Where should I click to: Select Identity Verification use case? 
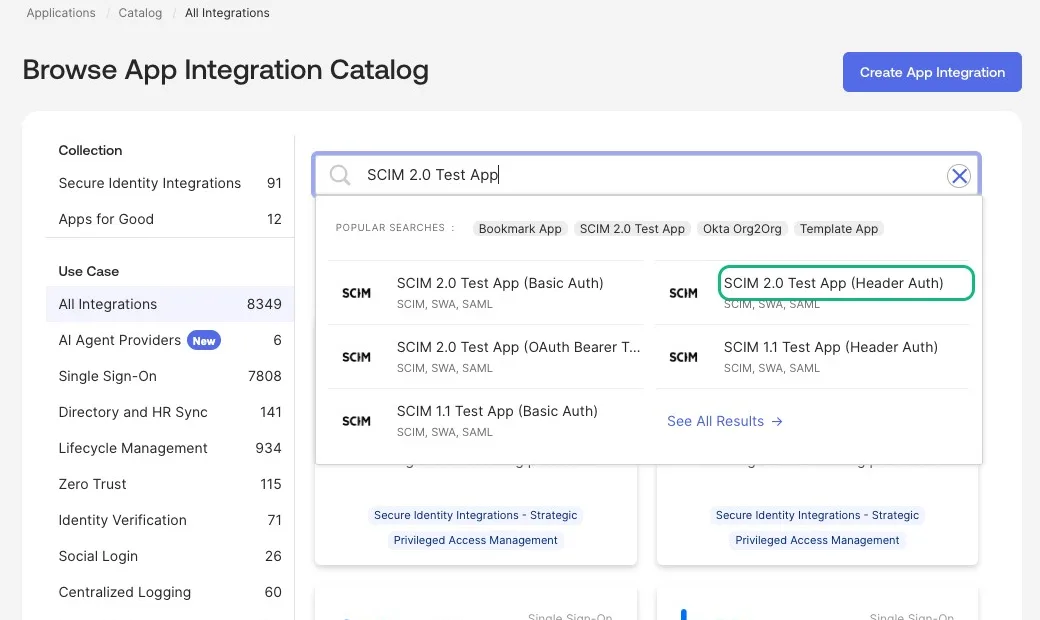tap(170, 520)
